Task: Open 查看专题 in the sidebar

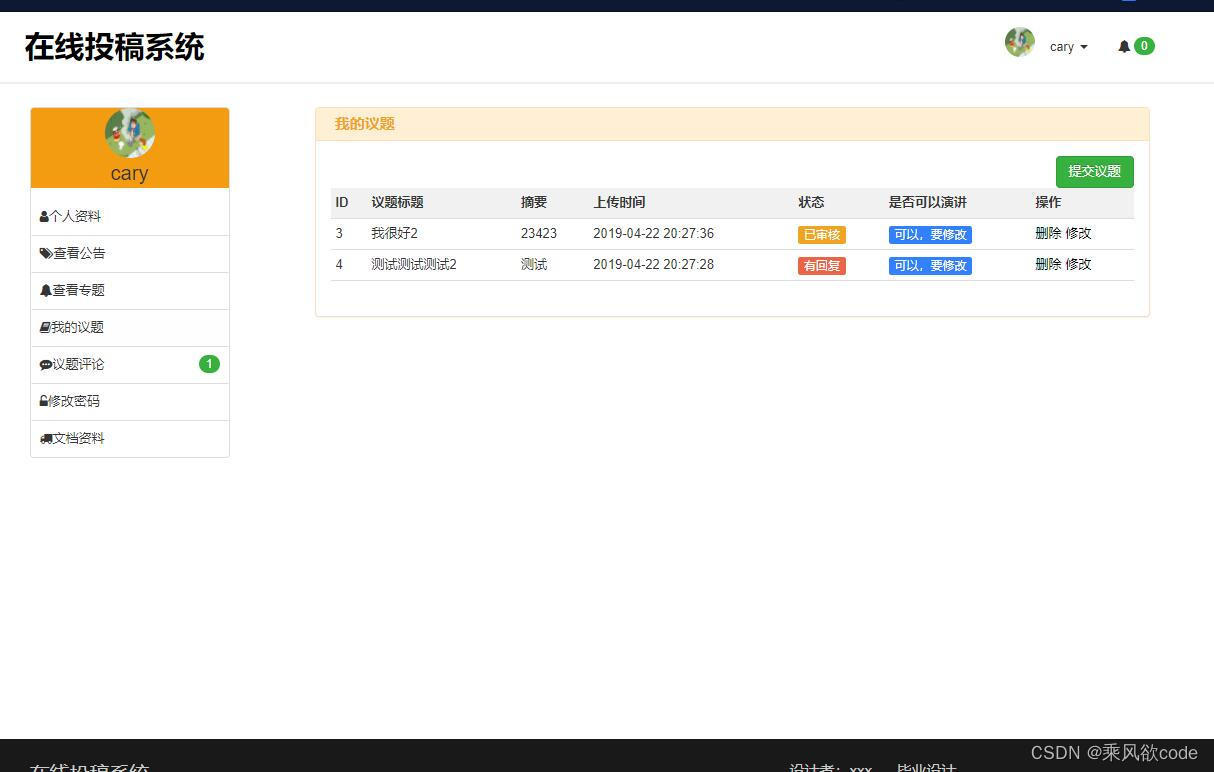Action: click(x=130, y=290)
